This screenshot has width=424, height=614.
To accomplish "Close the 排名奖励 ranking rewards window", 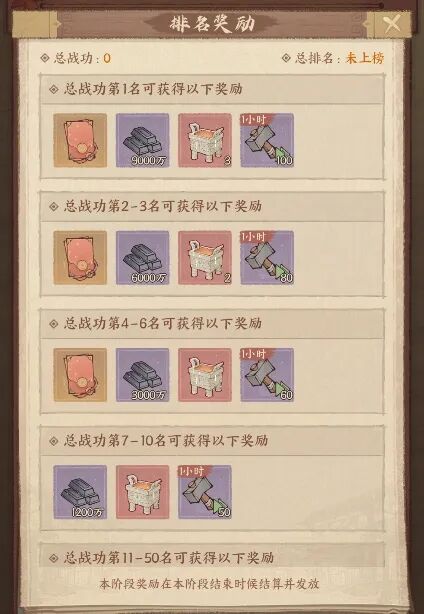I will point(392,24).
